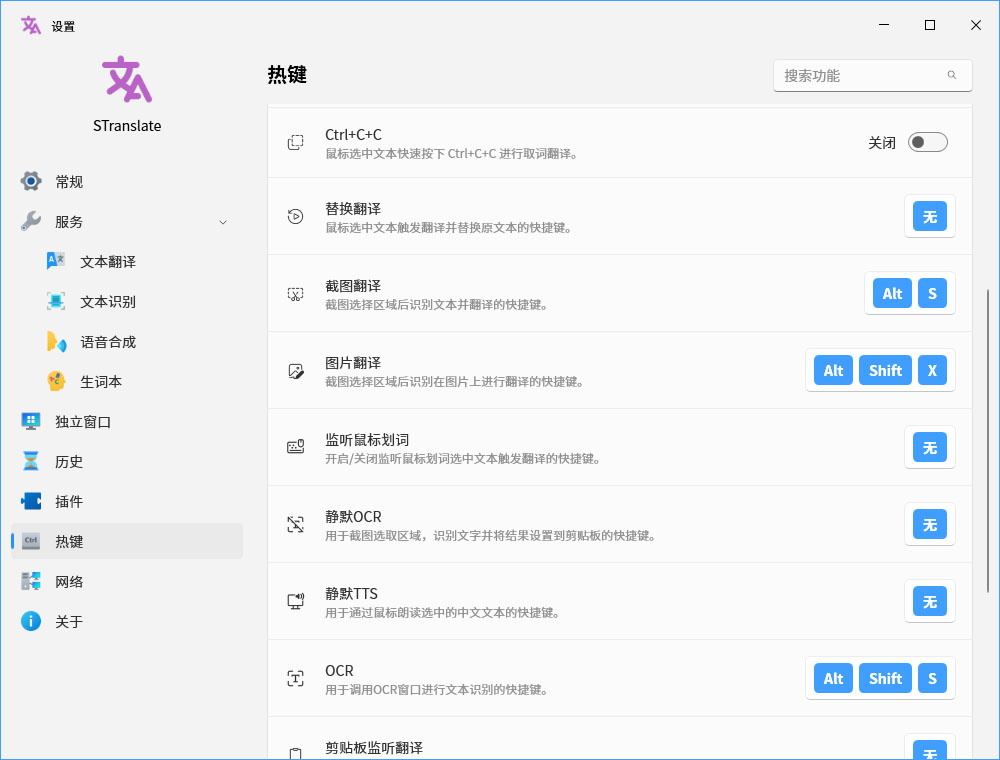The width and height of the screenshot is (1000, 760).
Task: Click the 图片翻译 image icon
Action: (295, 371)
